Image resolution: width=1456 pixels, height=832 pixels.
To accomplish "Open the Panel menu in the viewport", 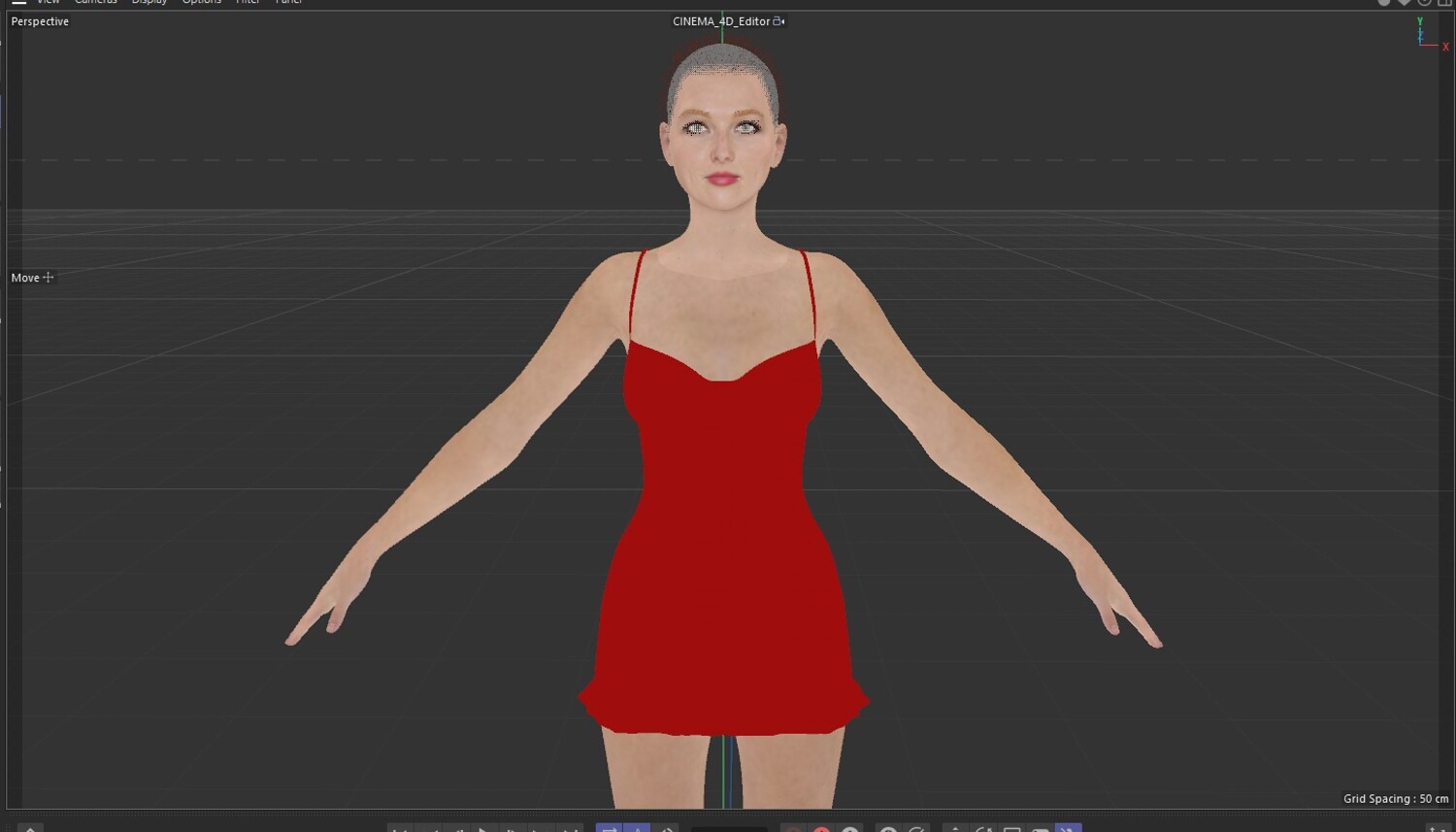I will pyautogui.click(x=289, y=2).
